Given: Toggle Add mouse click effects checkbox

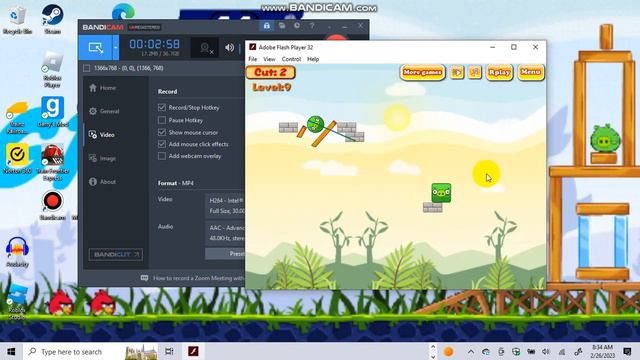Looking at the screenshot, I should coord(162,144).
